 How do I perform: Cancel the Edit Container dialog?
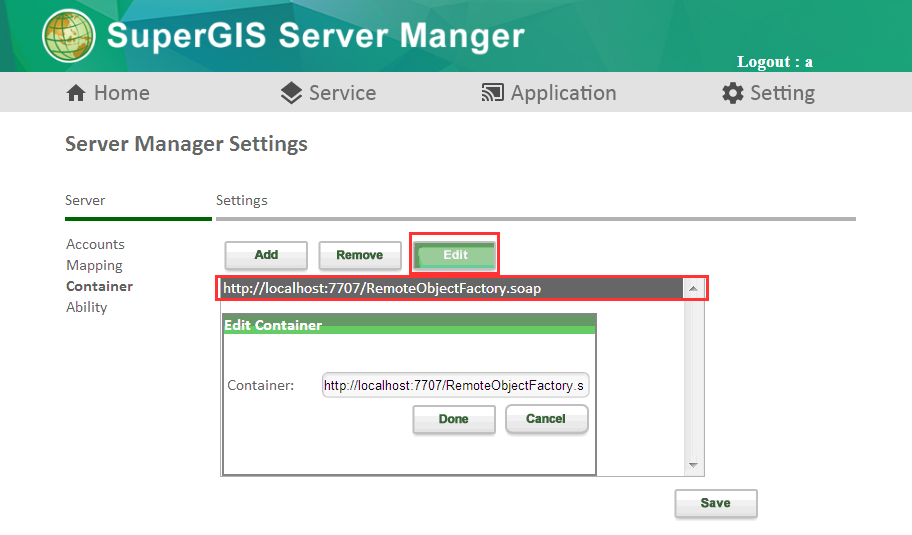click(x=546, y=419)
